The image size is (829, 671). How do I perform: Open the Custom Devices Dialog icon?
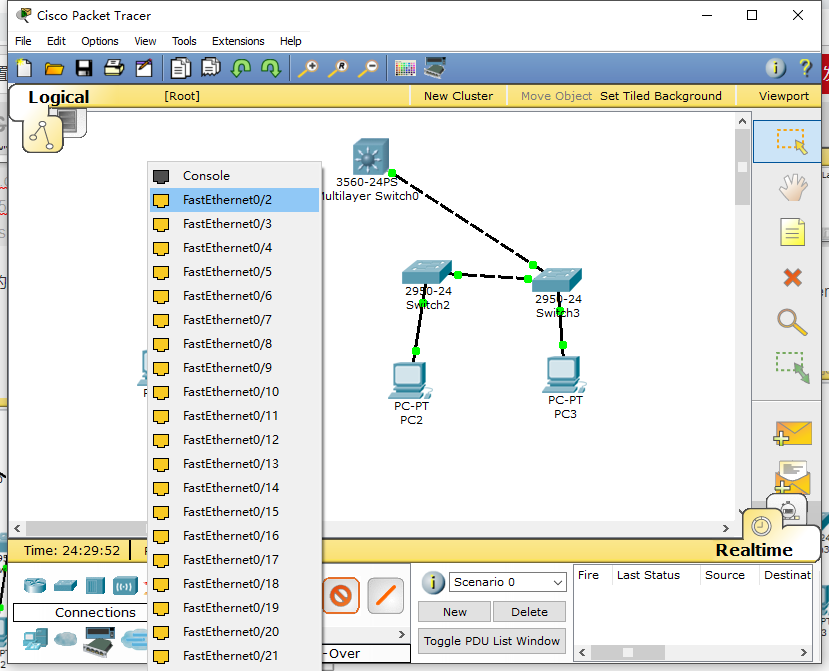point(436,68)
